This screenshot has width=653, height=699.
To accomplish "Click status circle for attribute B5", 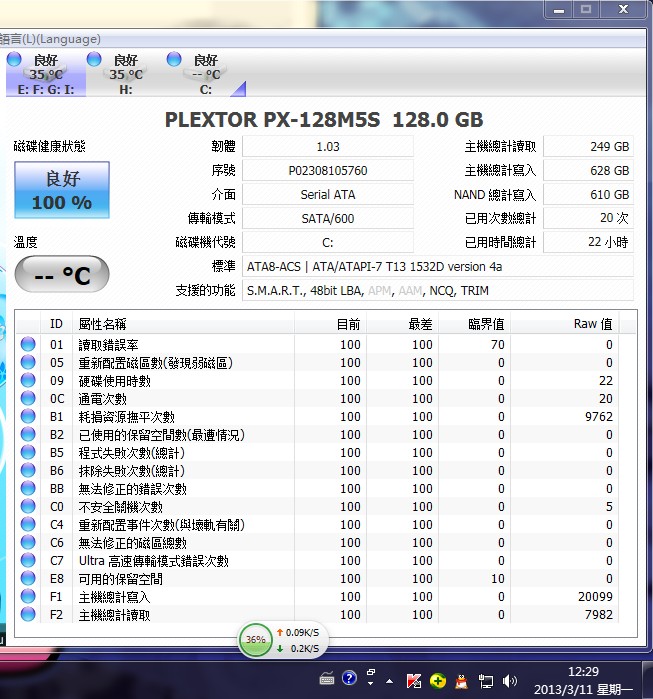I will (28, 452).
